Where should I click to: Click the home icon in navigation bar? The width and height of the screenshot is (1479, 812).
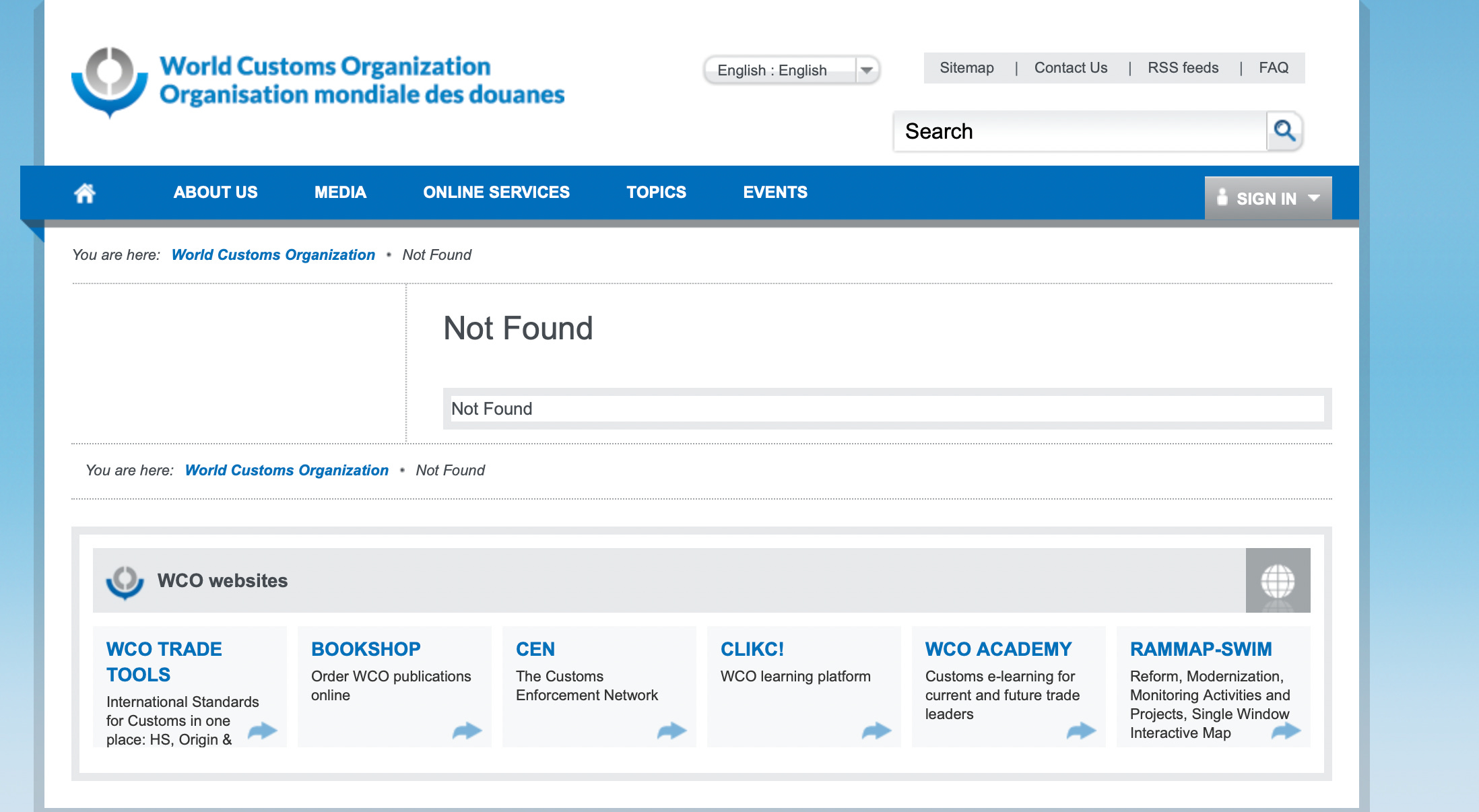click(x=85, y=193)
